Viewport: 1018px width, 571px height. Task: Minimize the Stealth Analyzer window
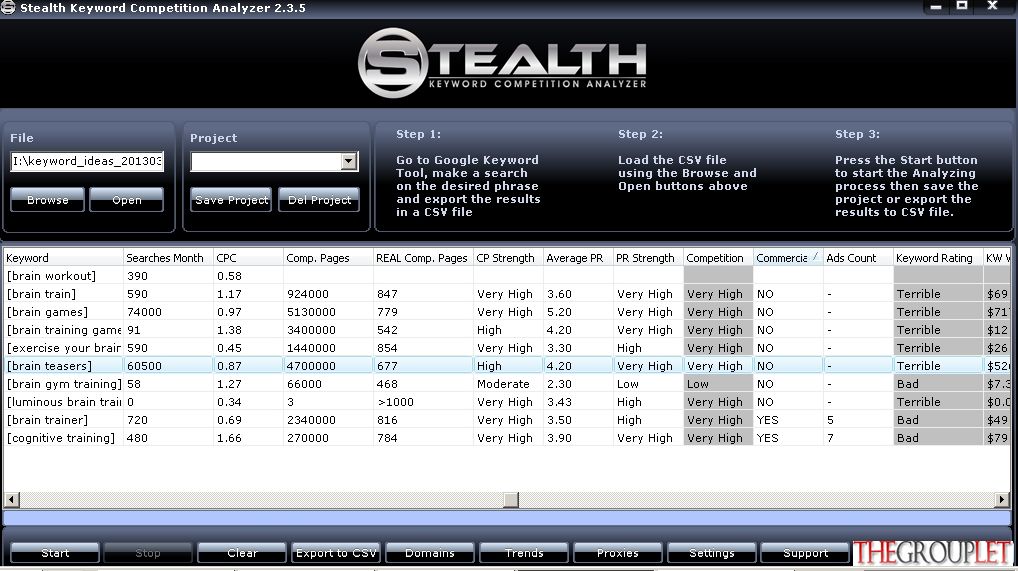pos(936,7)
